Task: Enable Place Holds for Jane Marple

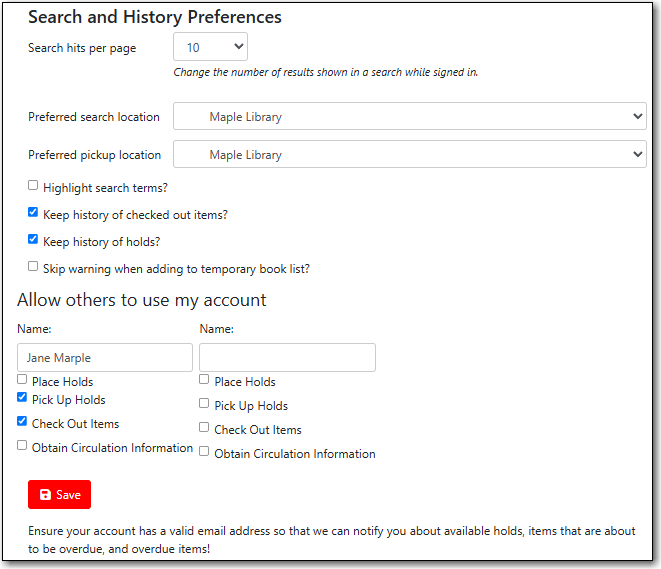Action: coord(22,380)
